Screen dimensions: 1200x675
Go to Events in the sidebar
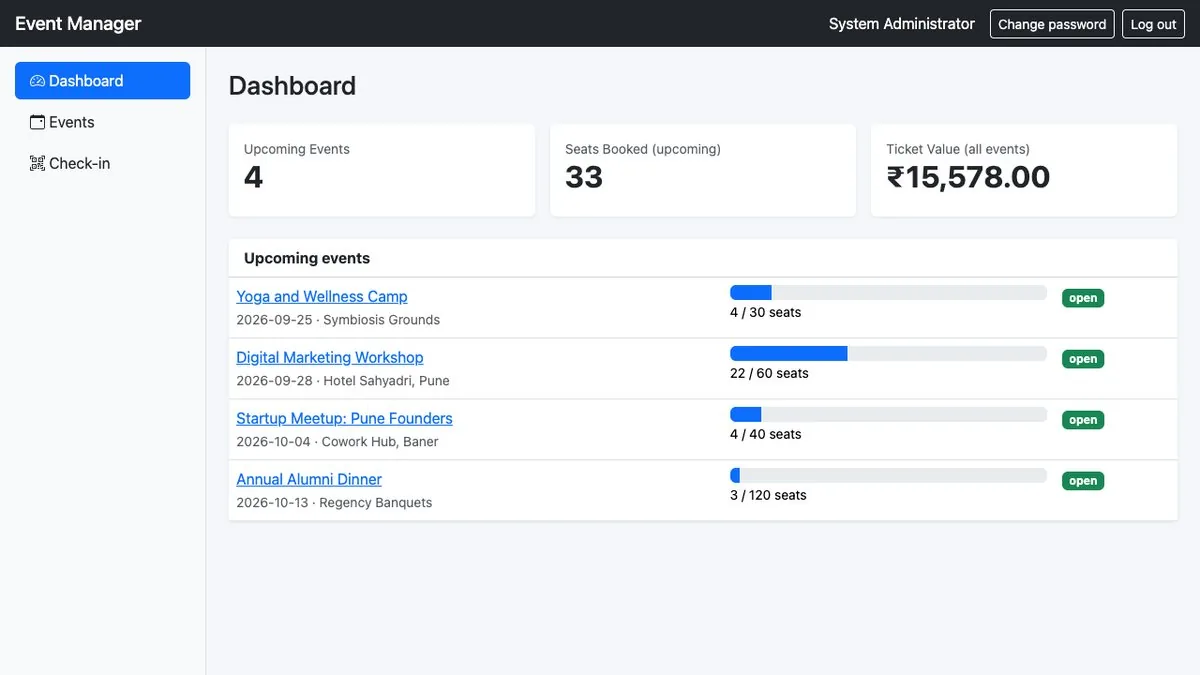pyautogui.click(x=102, y=122)
